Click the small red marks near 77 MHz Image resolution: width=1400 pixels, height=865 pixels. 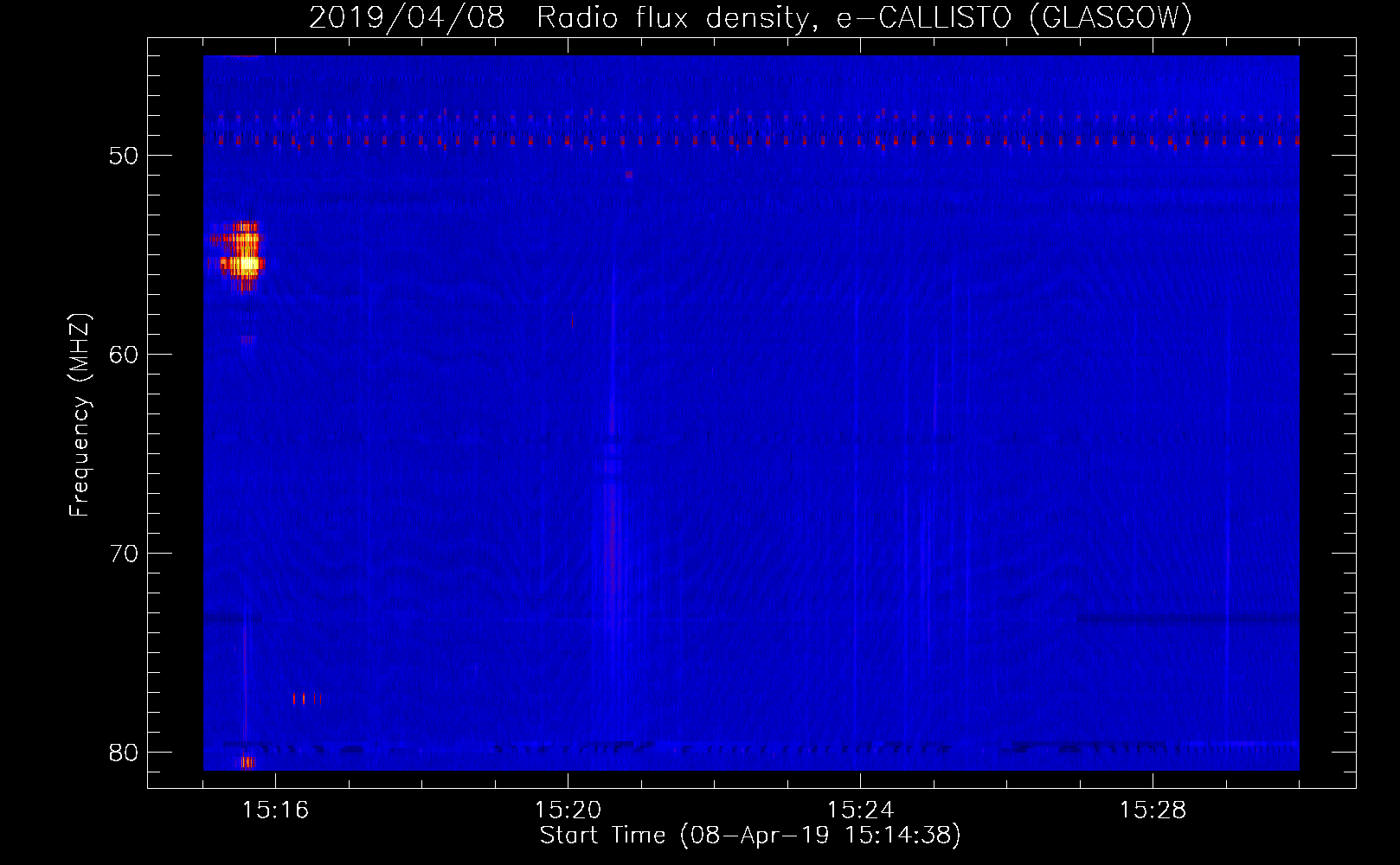(307, 698)
